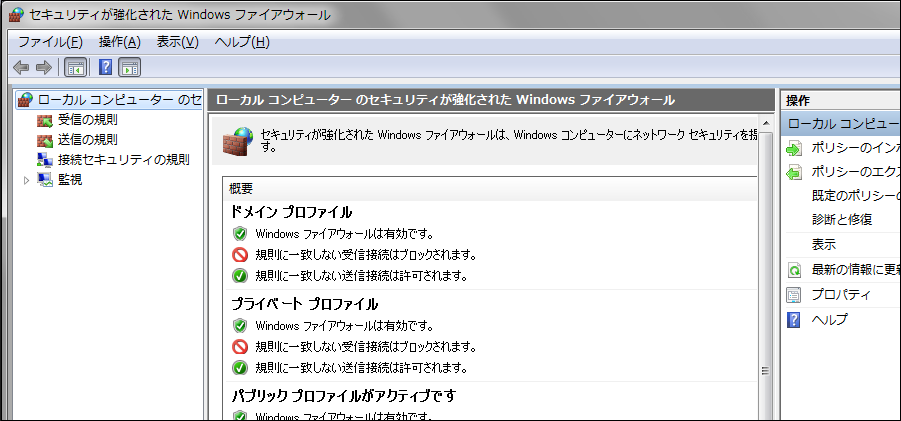
Task: Select 送信の規則 in the tree
Action: pos(87,140)
